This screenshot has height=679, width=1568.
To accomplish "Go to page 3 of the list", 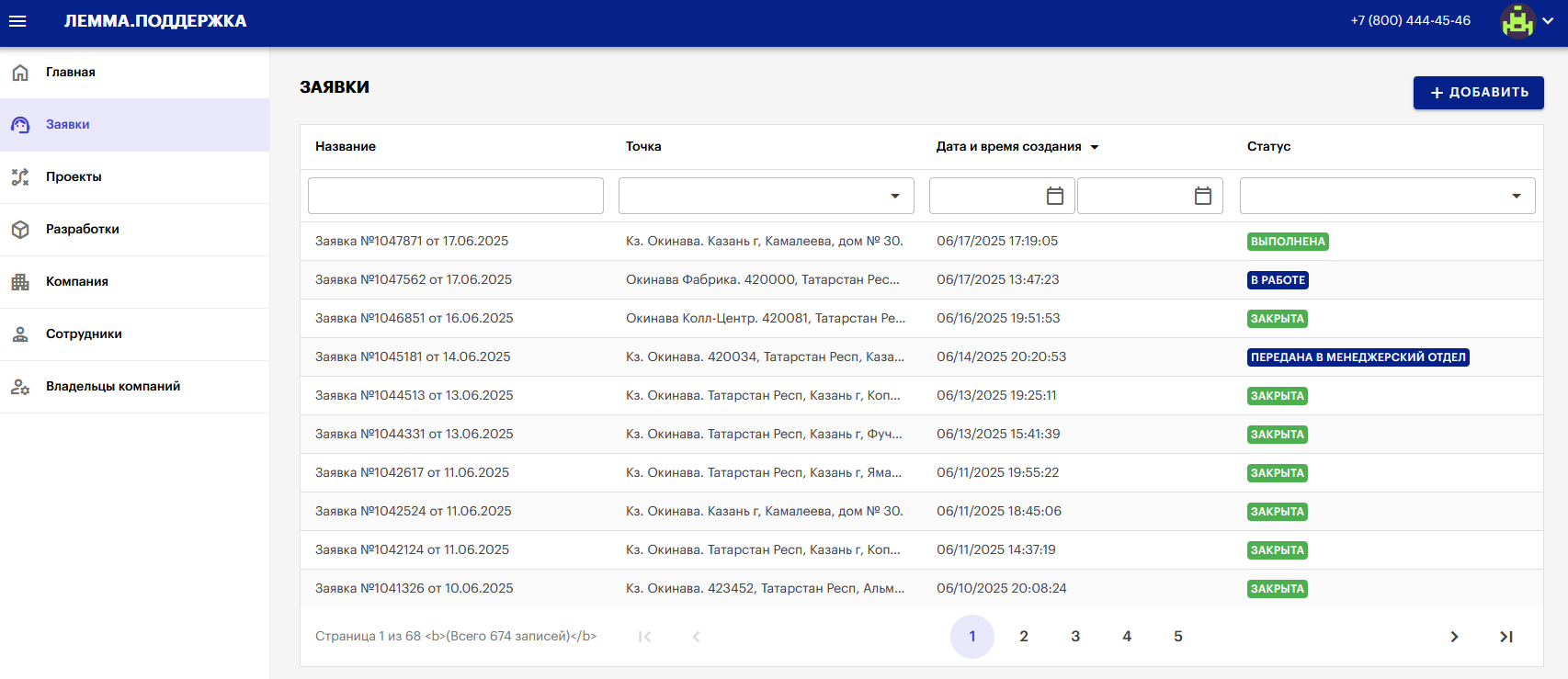I will 1075,637.
